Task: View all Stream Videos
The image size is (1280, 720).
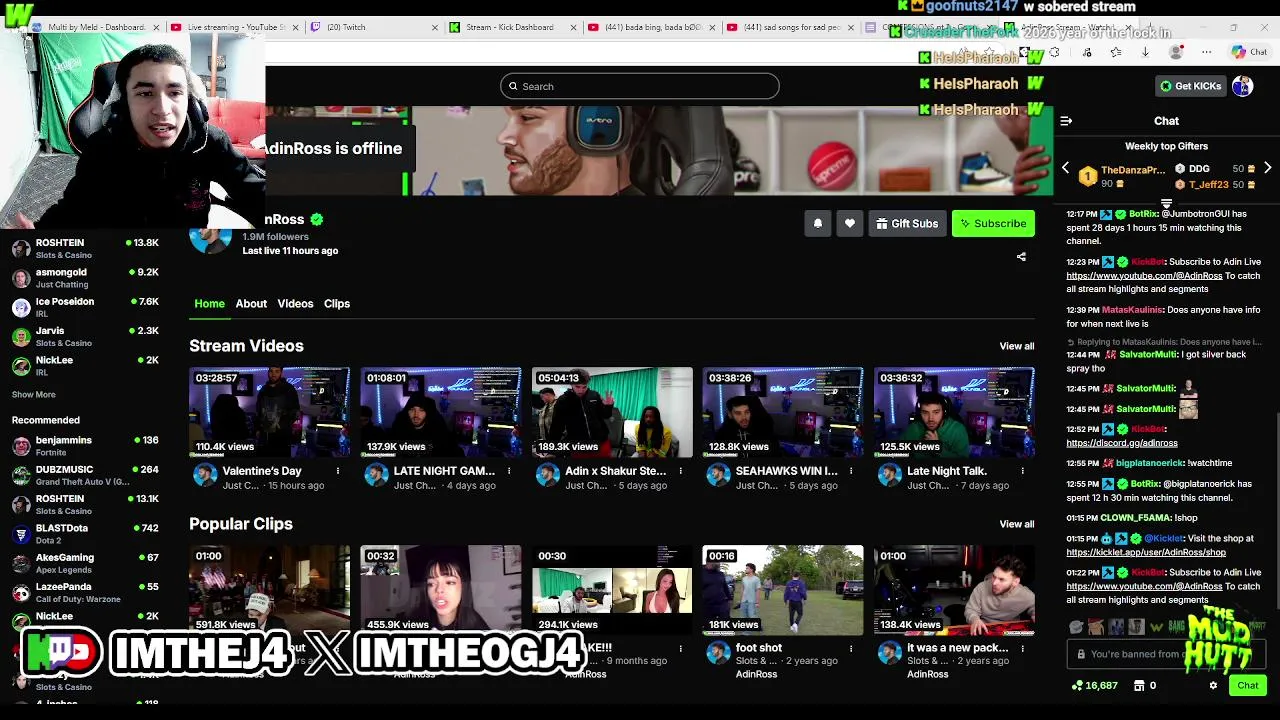Action: pos(1017,346)
